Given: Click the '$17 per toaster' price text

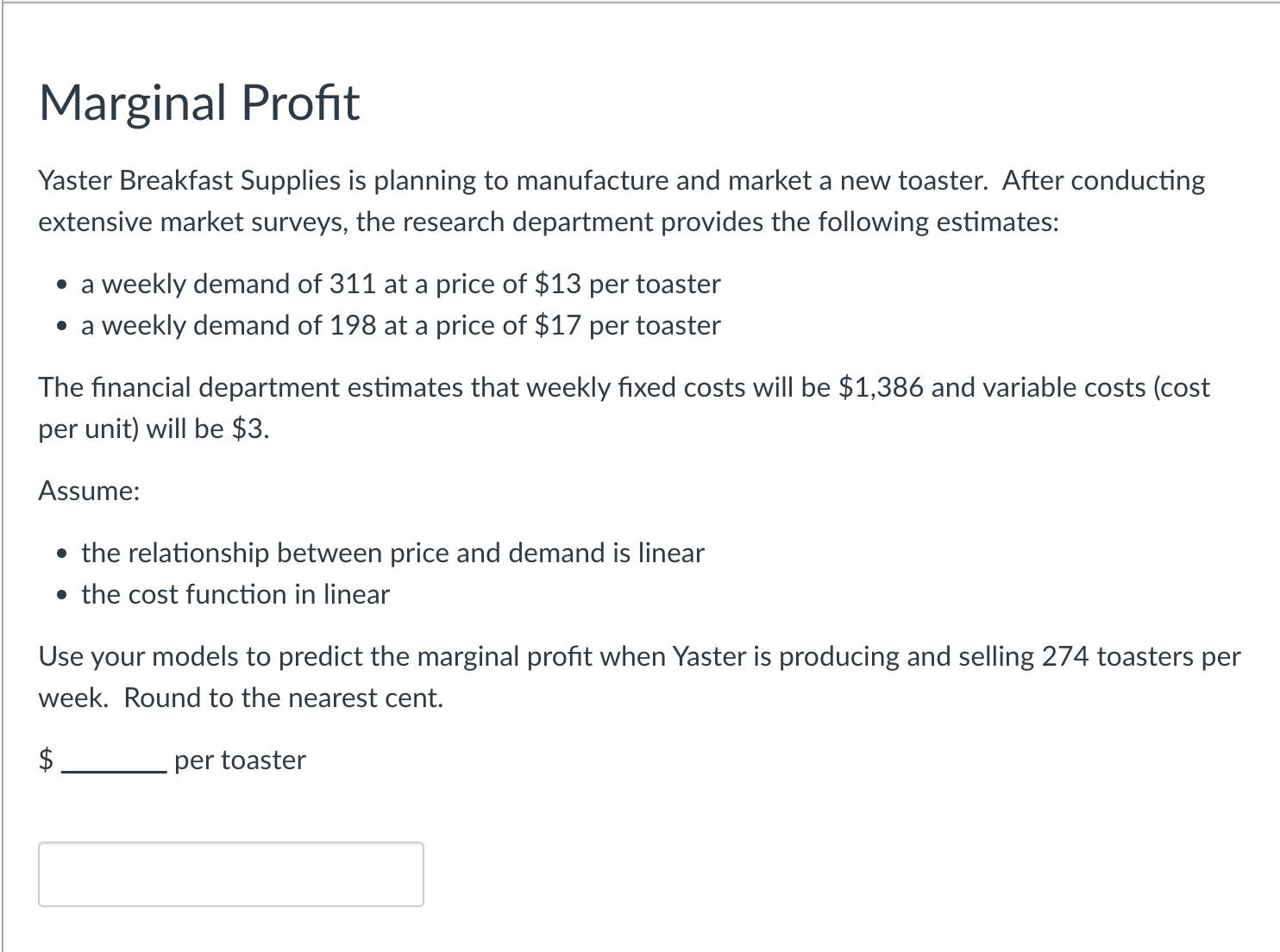Looking at the screenshot, I should [x=628, y=325].
